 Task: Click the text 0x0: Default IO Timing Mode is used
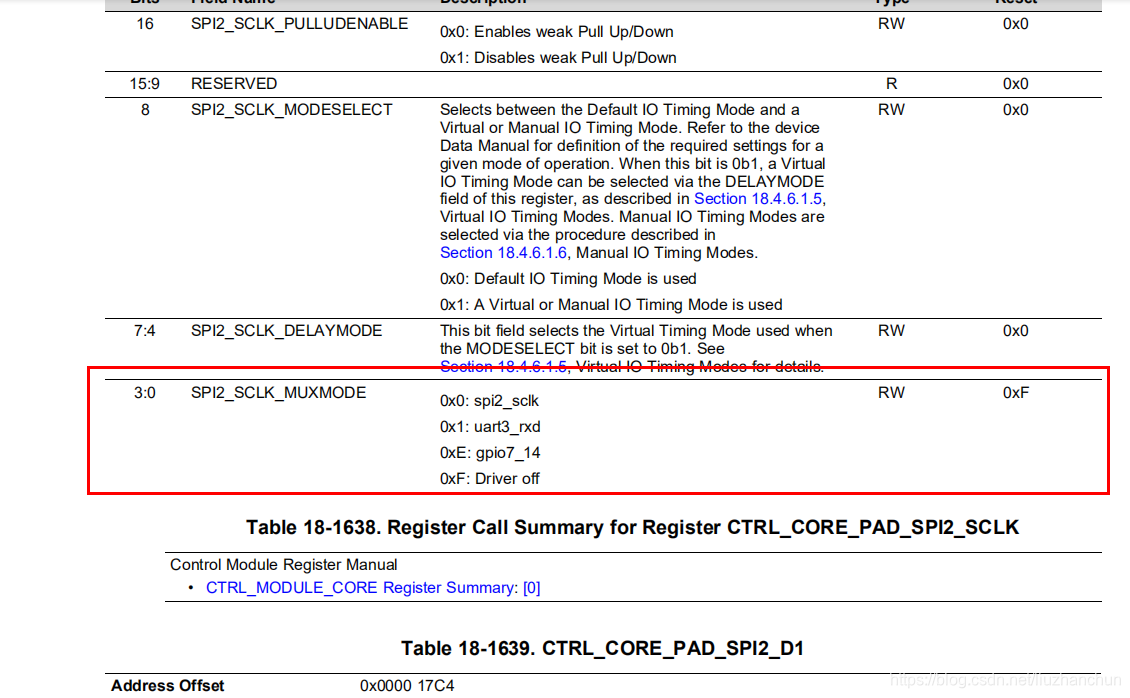click(x=568, y=279)
